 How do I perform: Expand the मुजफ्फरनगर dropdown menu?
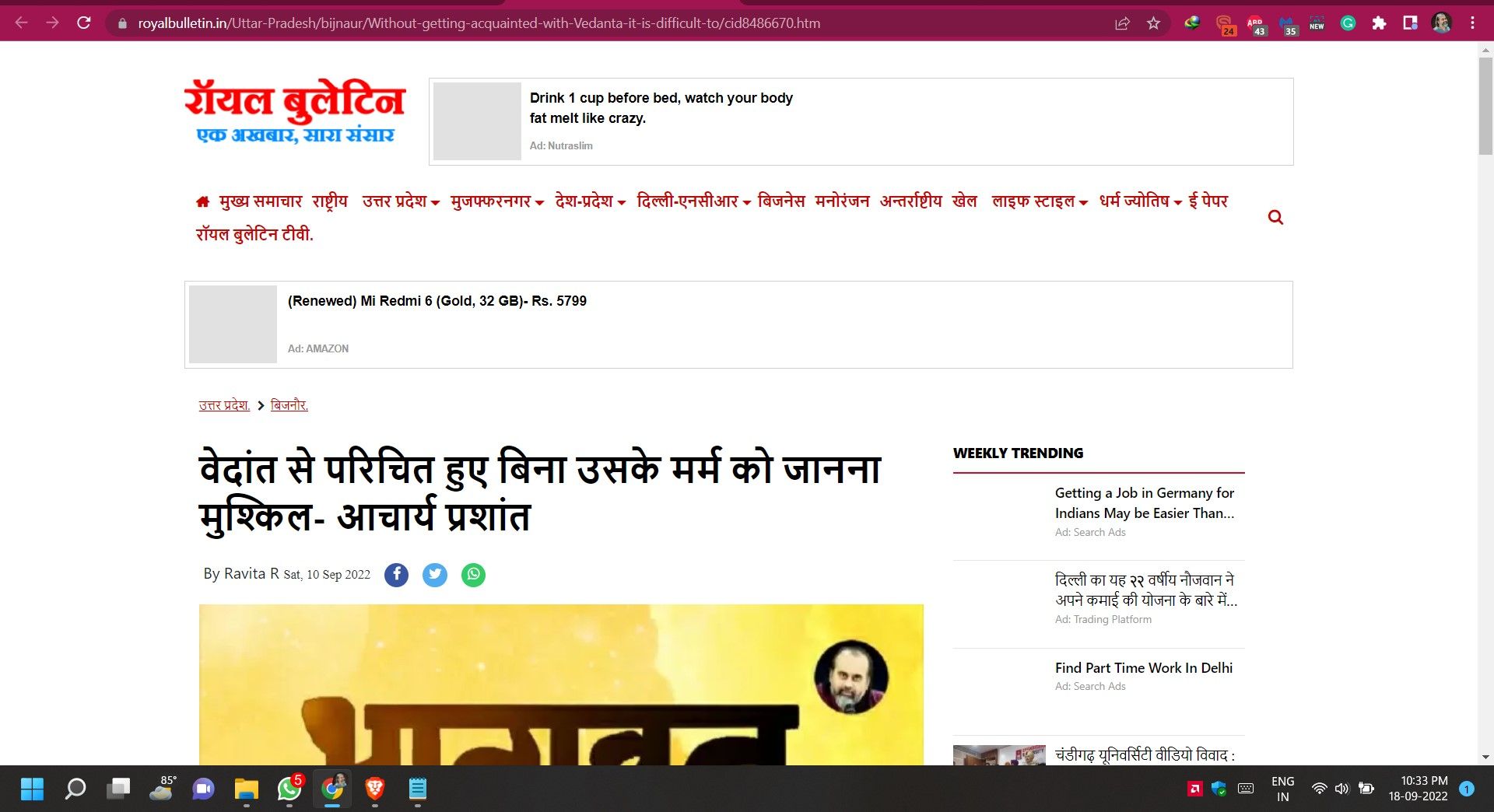[496, 201]
